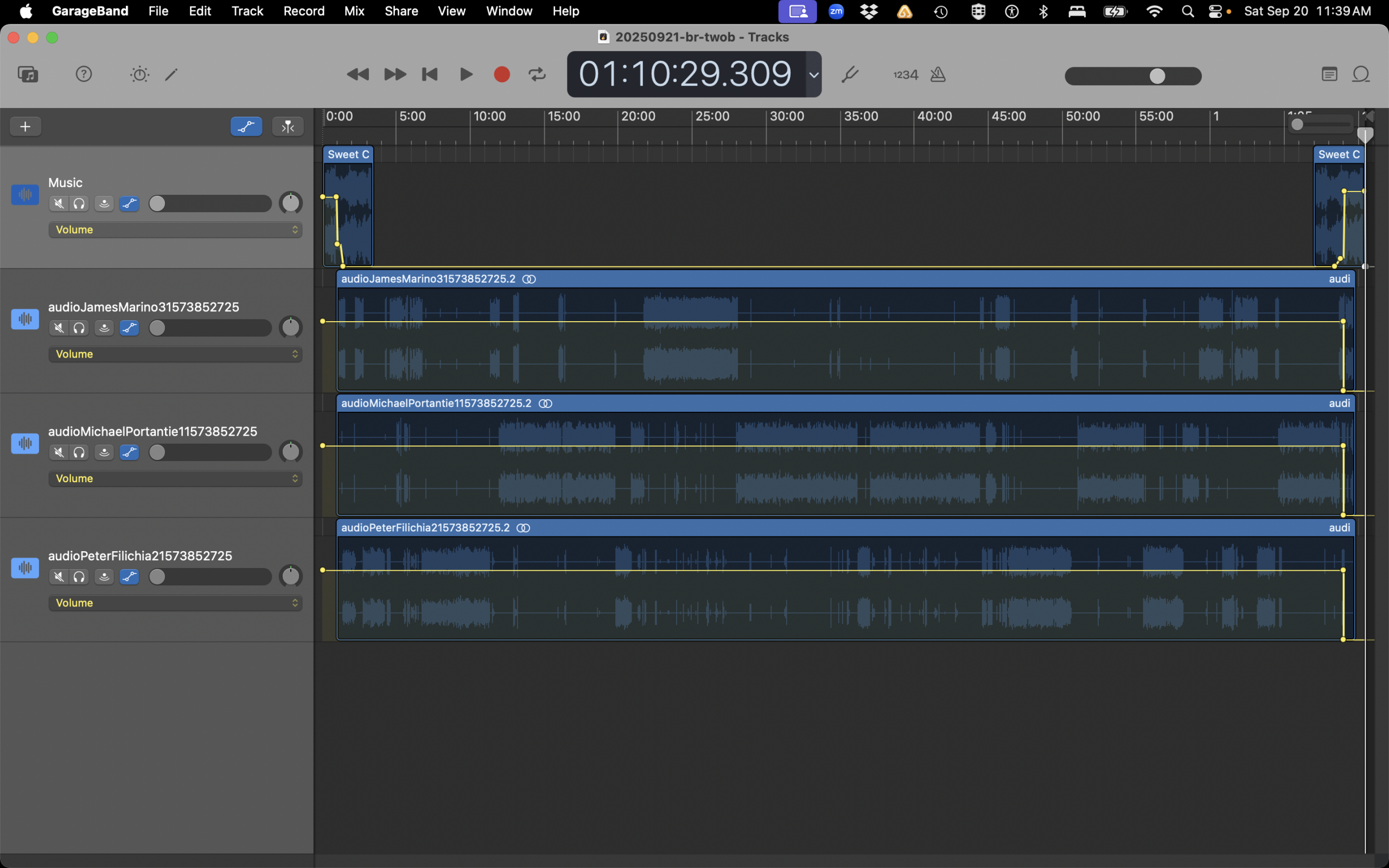Viewport: 1389px width, 868px height.
Task: Adjust Music track volume slider
Action: pyautogui.click(x=209, y=204)
